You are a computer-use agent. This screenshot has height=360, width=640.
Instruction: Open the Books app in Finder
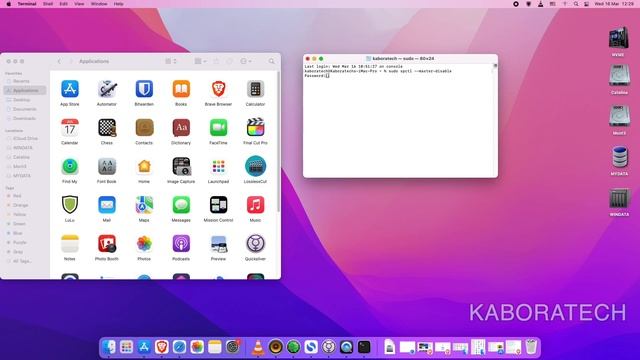181,89
